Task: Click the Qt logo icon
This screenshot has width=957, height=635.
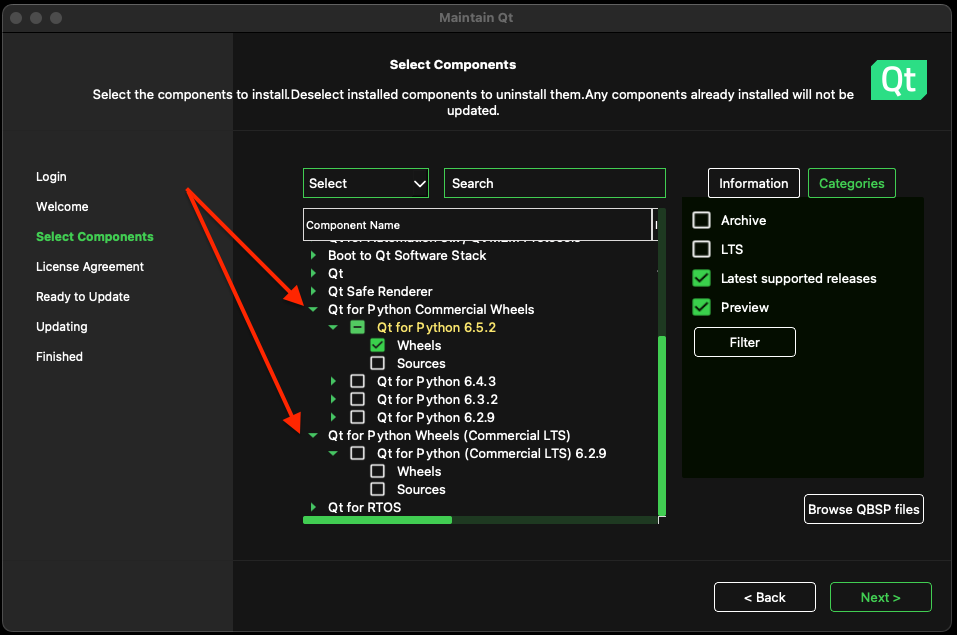Action: pyautogui.click(x=898, y=80)
